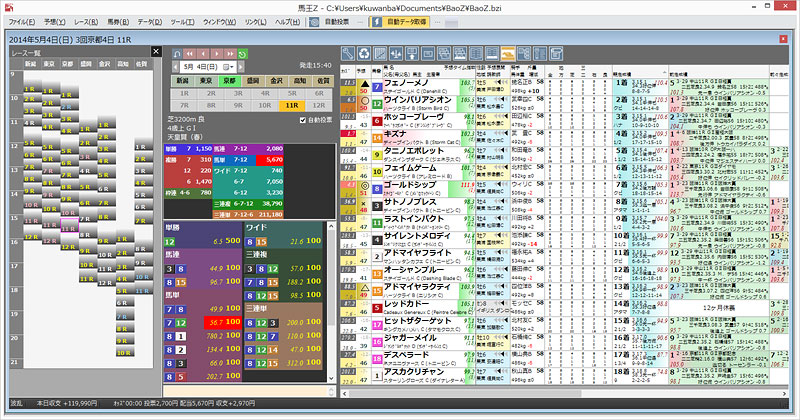The image size is (800, 420).
Task: Click horse name ウインバリアシオン row
Action: pos(418,100)
